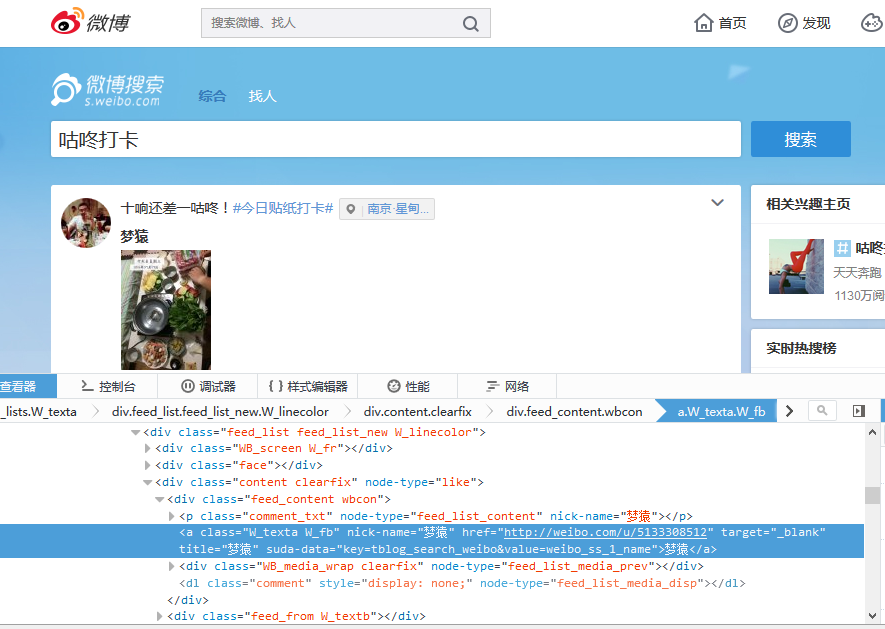Click the devtools scrollbar up arrow
This screenshot has height=629, width=885.
[872, 433]
